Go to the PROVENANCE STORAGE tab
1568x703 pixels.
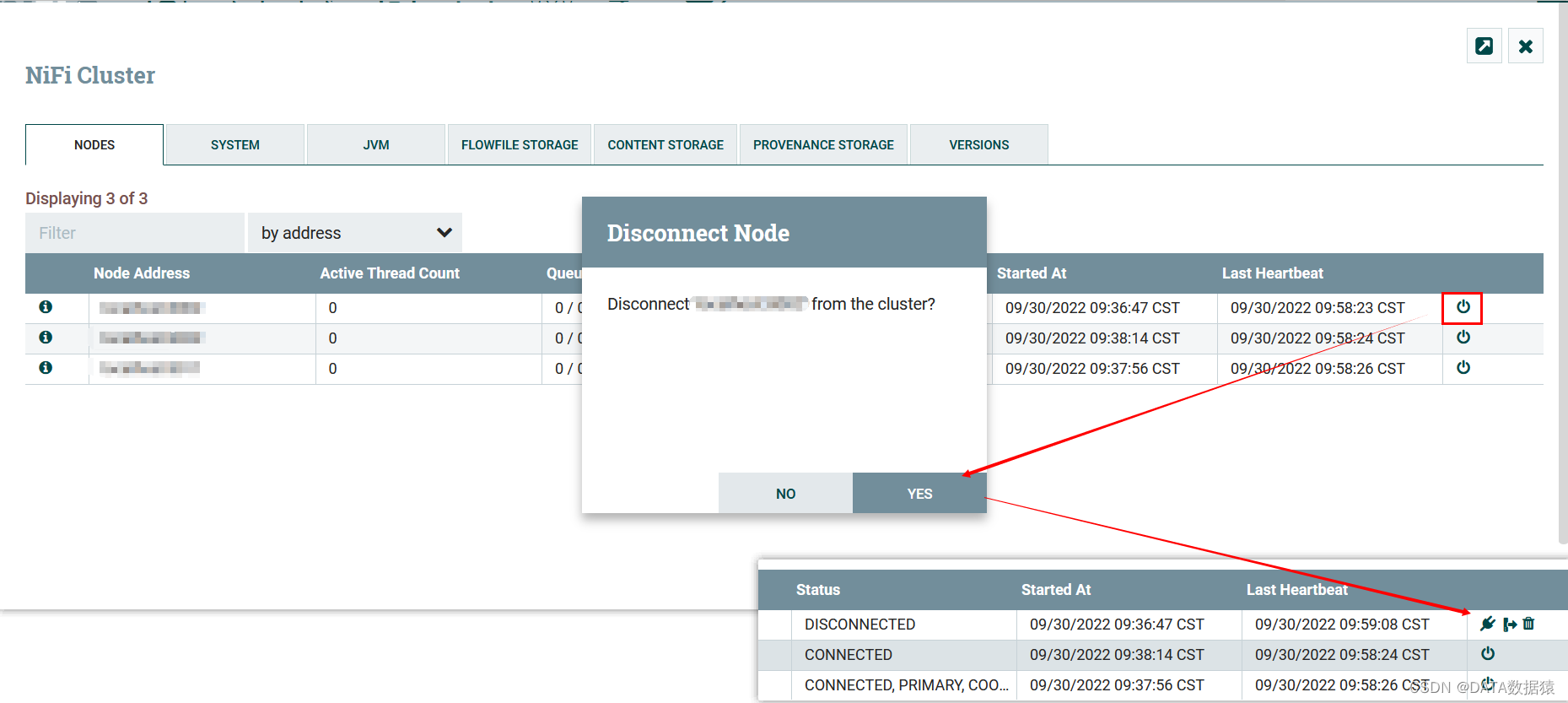point(823,145)
